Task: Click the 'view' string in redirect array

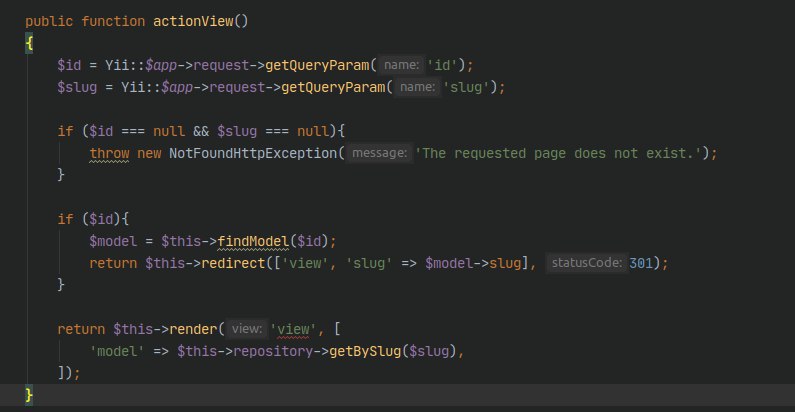Action: (x=305, y=263)
